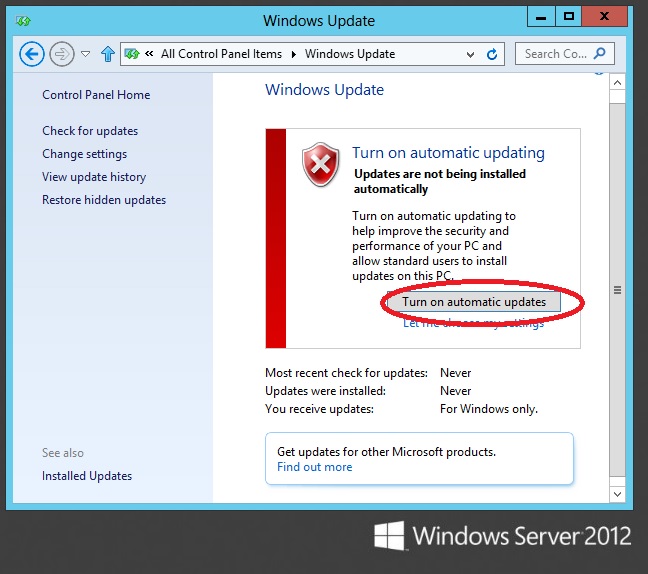Click the scrollbar down arrow
648x574 pixels.
(x=617, y=494)
